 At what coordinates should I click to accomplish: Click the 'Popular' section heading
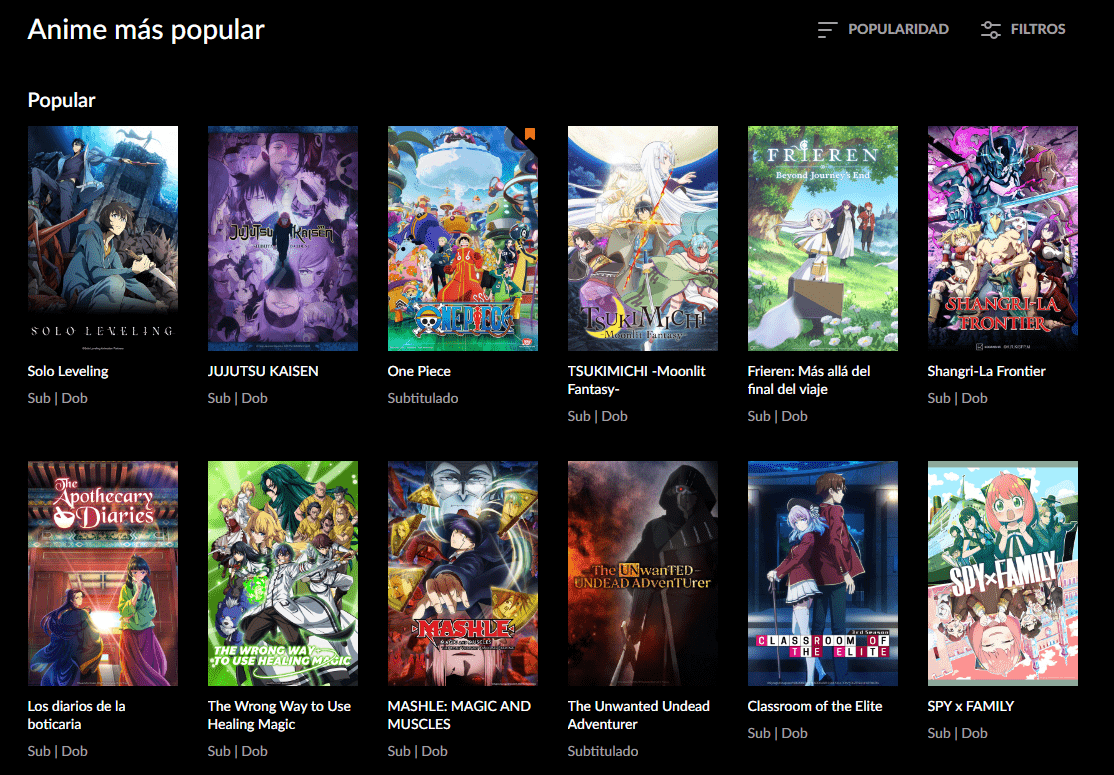coord(61,100)
